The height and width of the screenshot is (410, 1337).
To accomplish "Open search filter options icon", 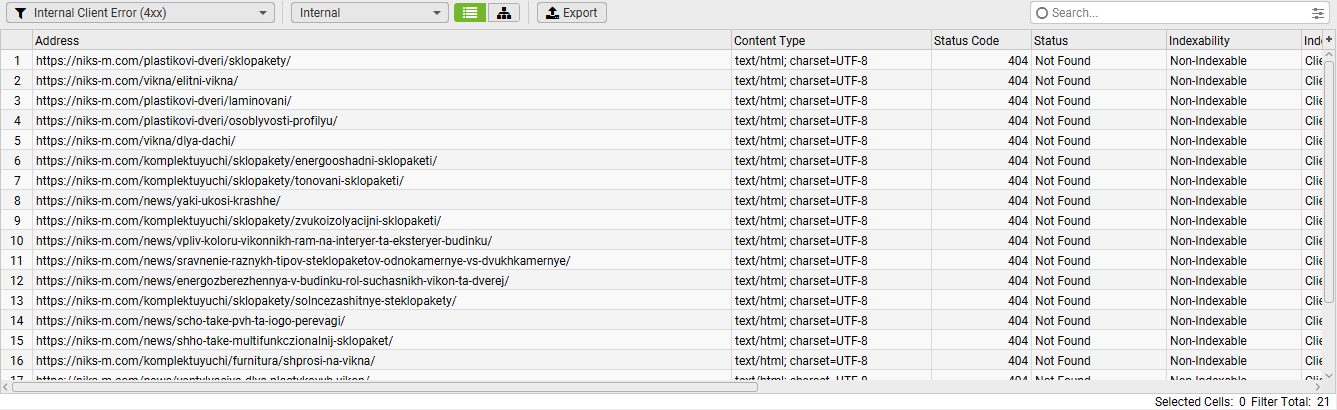I will tap(1317, 13).
